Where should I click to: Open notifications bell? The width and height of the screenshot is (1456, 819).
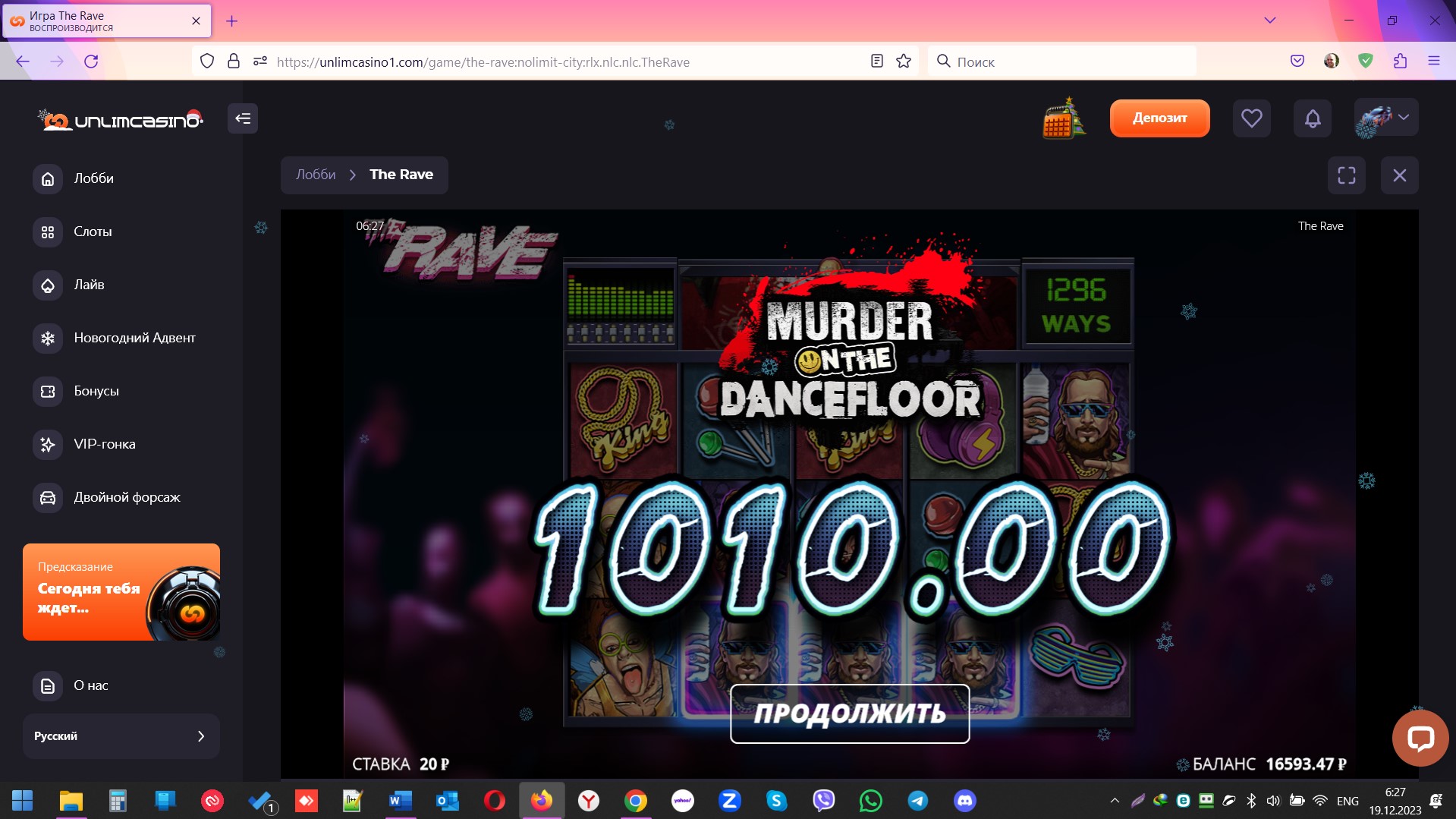click(1312, 118)
